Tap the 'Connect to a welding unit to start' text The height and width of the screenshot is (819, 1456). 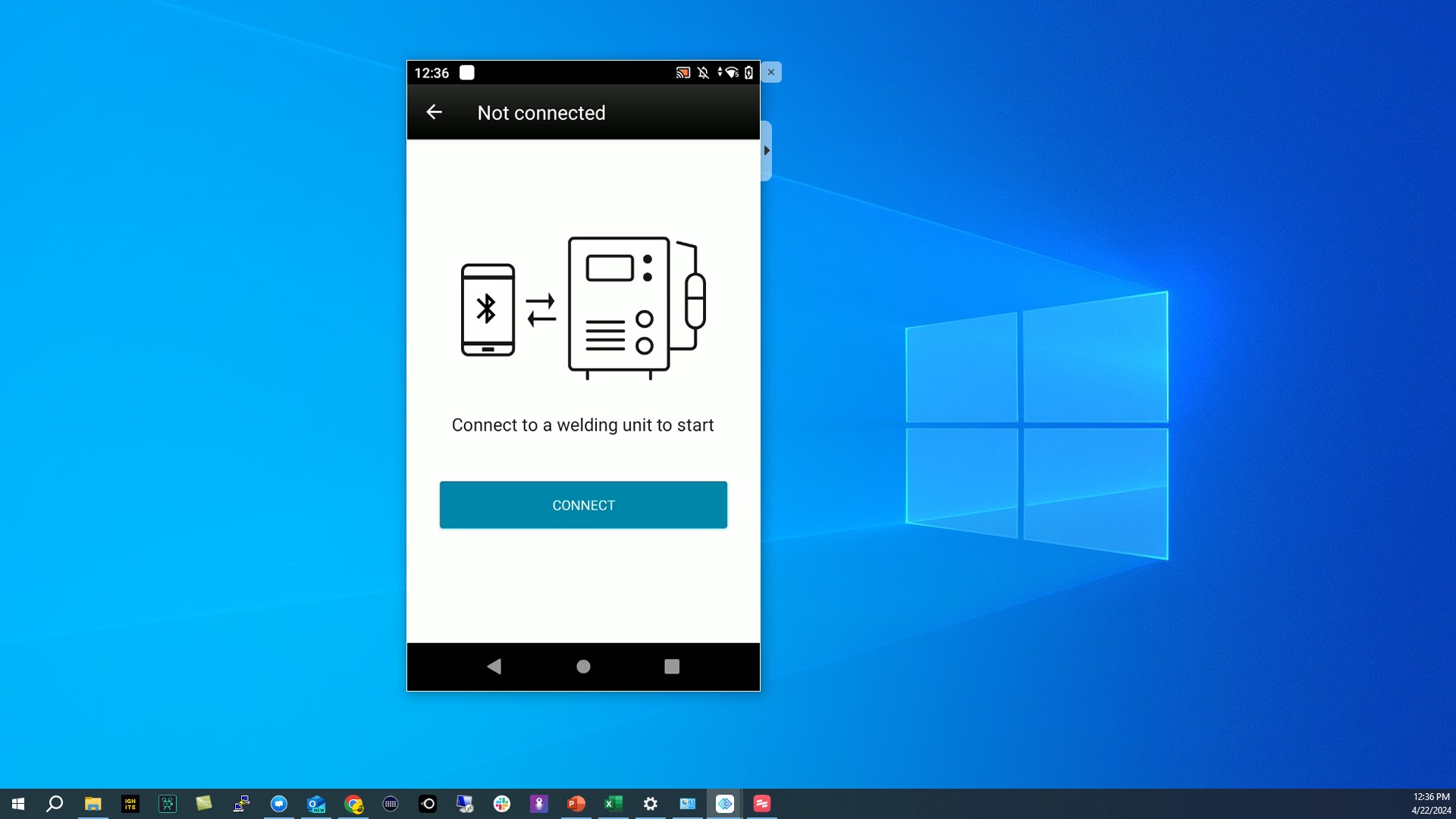(x=583, y=425)
